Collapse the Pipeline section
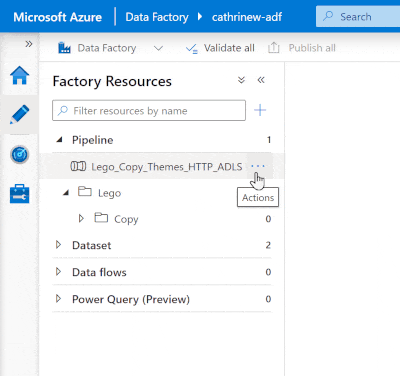The width and height of the screenshot is (400, 376). click(60, 140)
